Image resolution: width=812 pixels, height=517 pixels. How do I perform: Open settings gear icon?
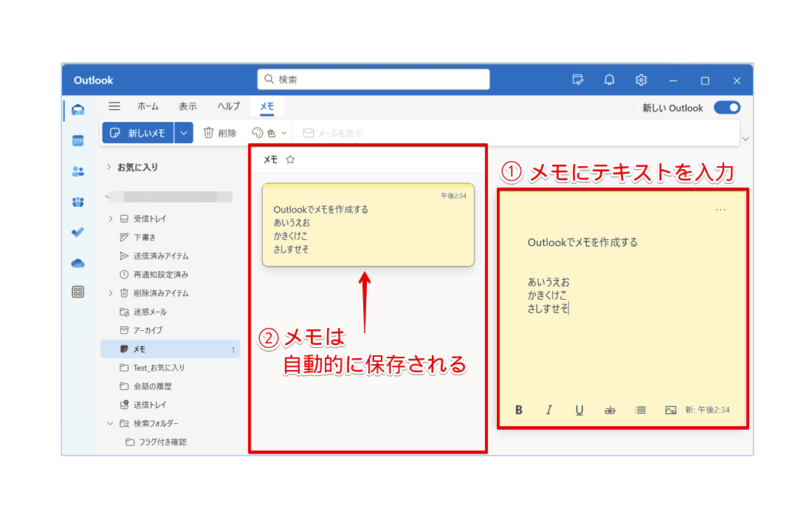point(641,80)
